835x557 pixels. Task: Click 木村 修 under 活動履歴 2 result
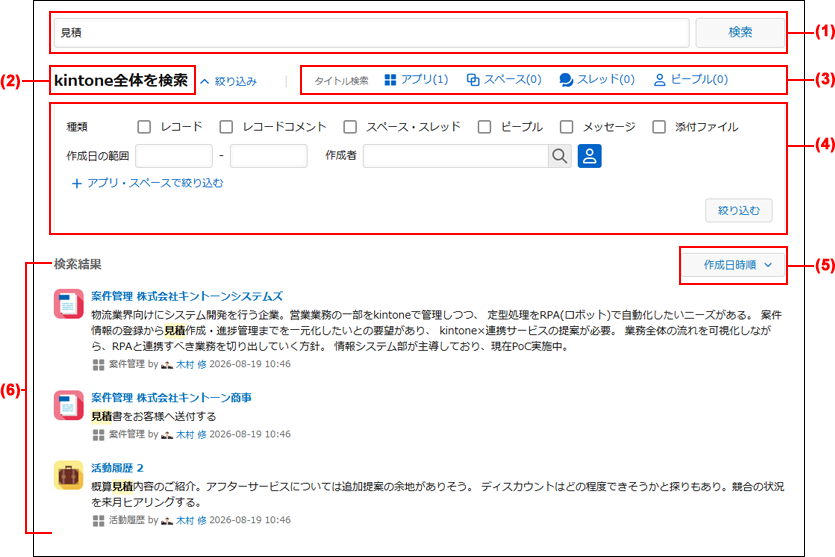[191, 520]
